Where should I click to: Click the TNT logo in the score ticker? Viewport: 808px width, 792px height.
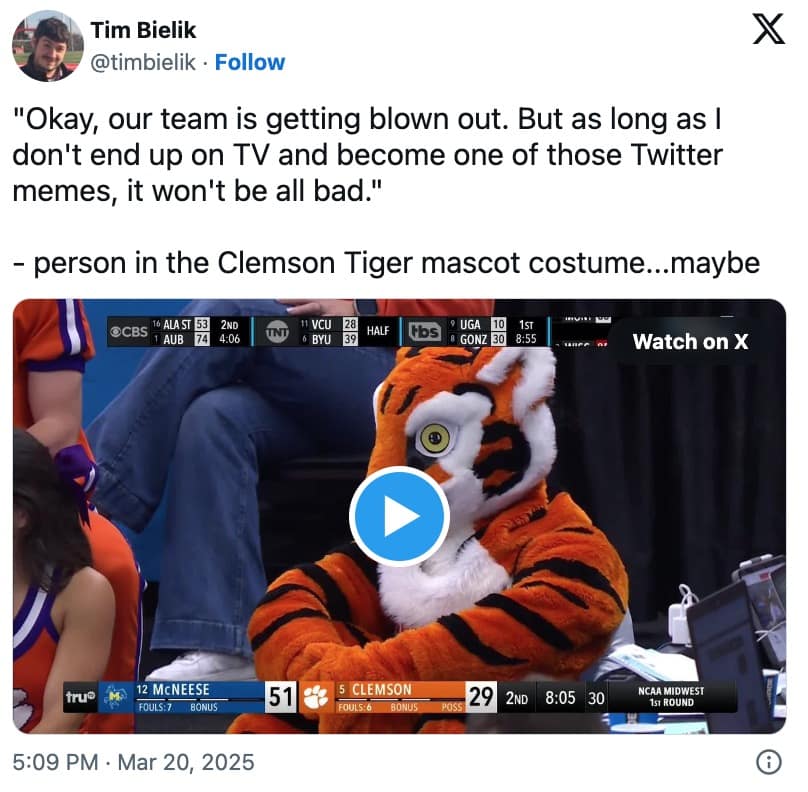tap(278, 332)
